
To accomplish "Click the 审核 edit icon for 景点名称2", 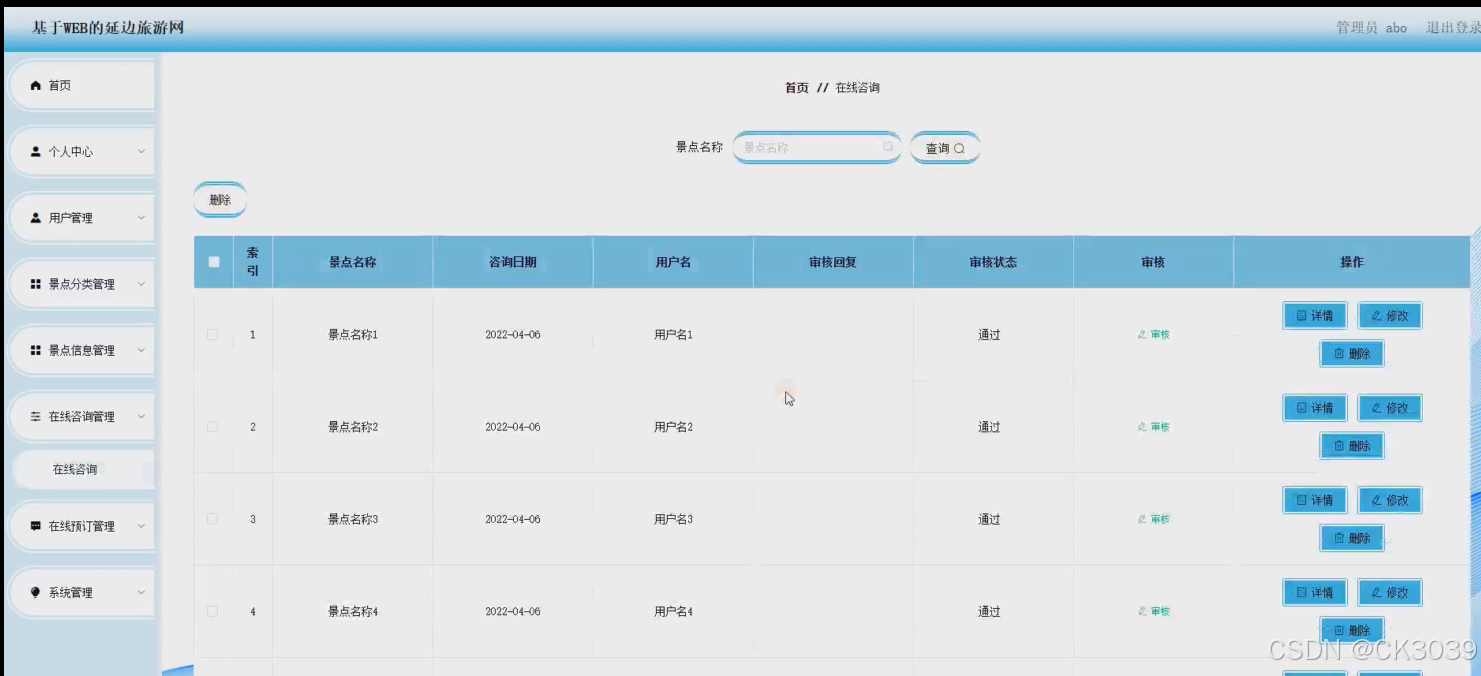I will coord(1142,427).
